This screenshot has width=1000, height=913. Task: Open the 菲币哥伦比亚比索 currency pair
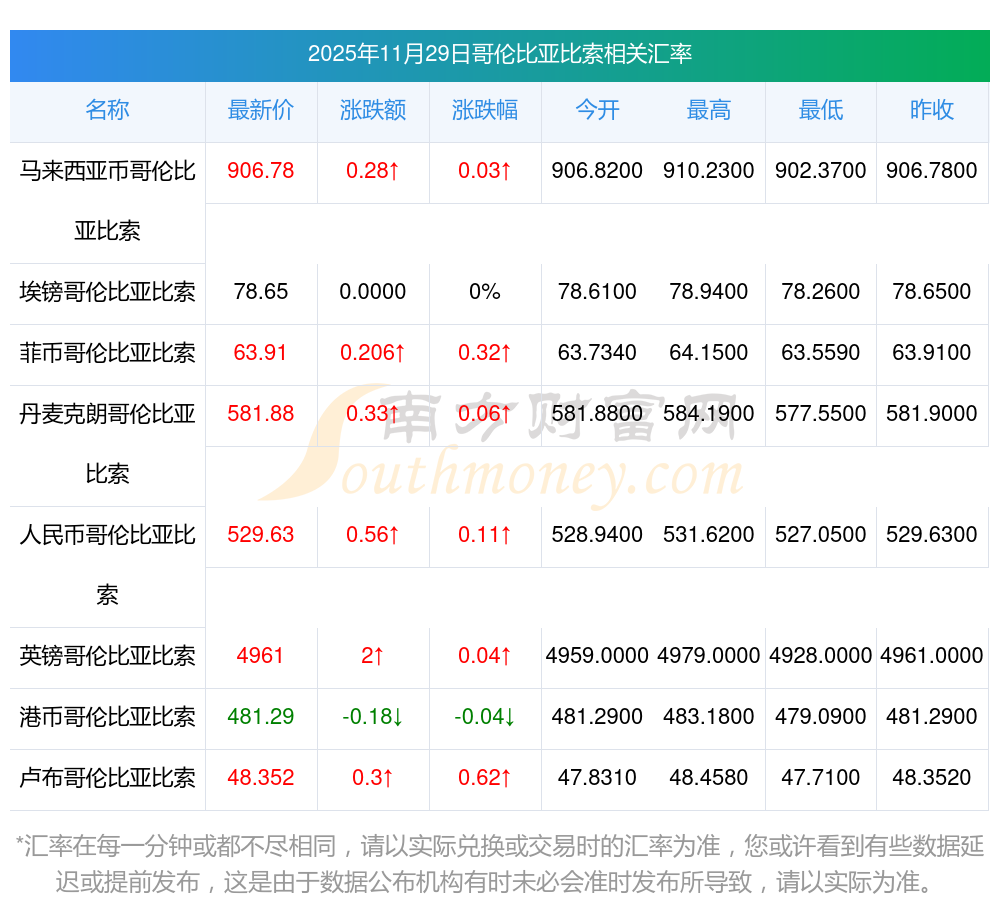[x=107, y=353]
